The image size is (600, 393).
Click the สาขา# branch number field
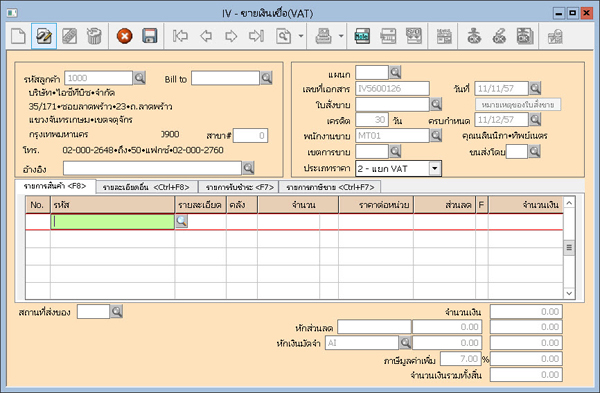tap(250, 135)
